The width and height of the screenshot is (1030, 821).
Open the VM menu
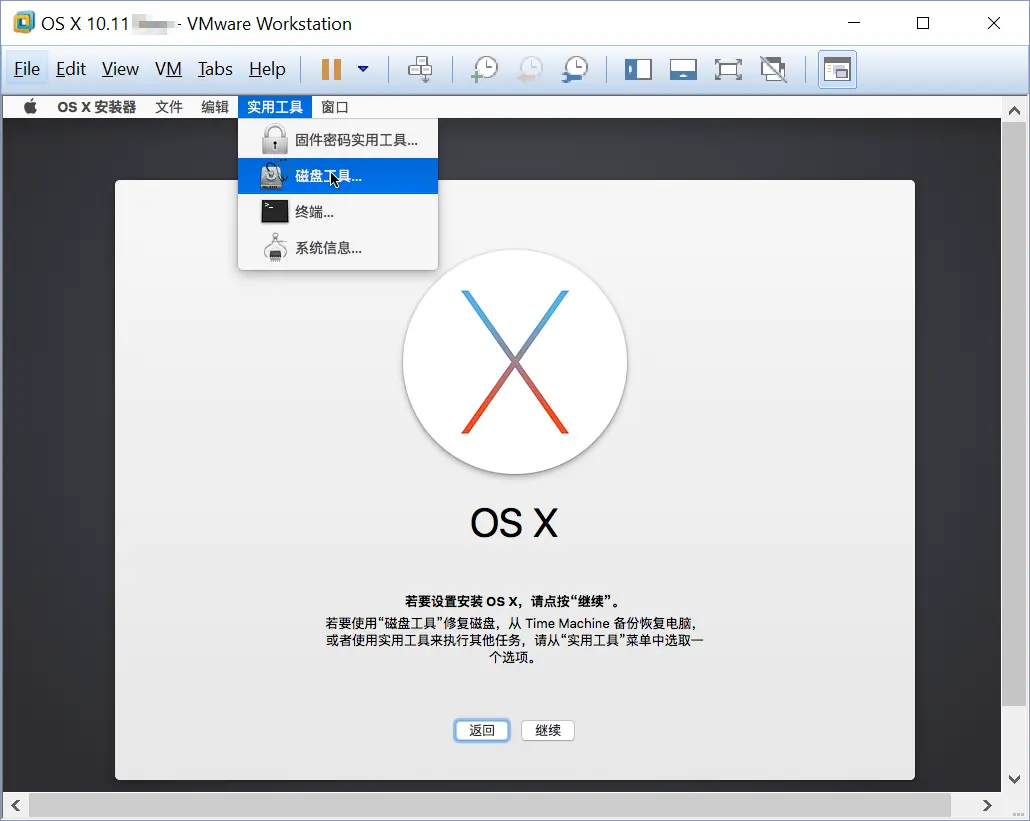click(167, 69)
